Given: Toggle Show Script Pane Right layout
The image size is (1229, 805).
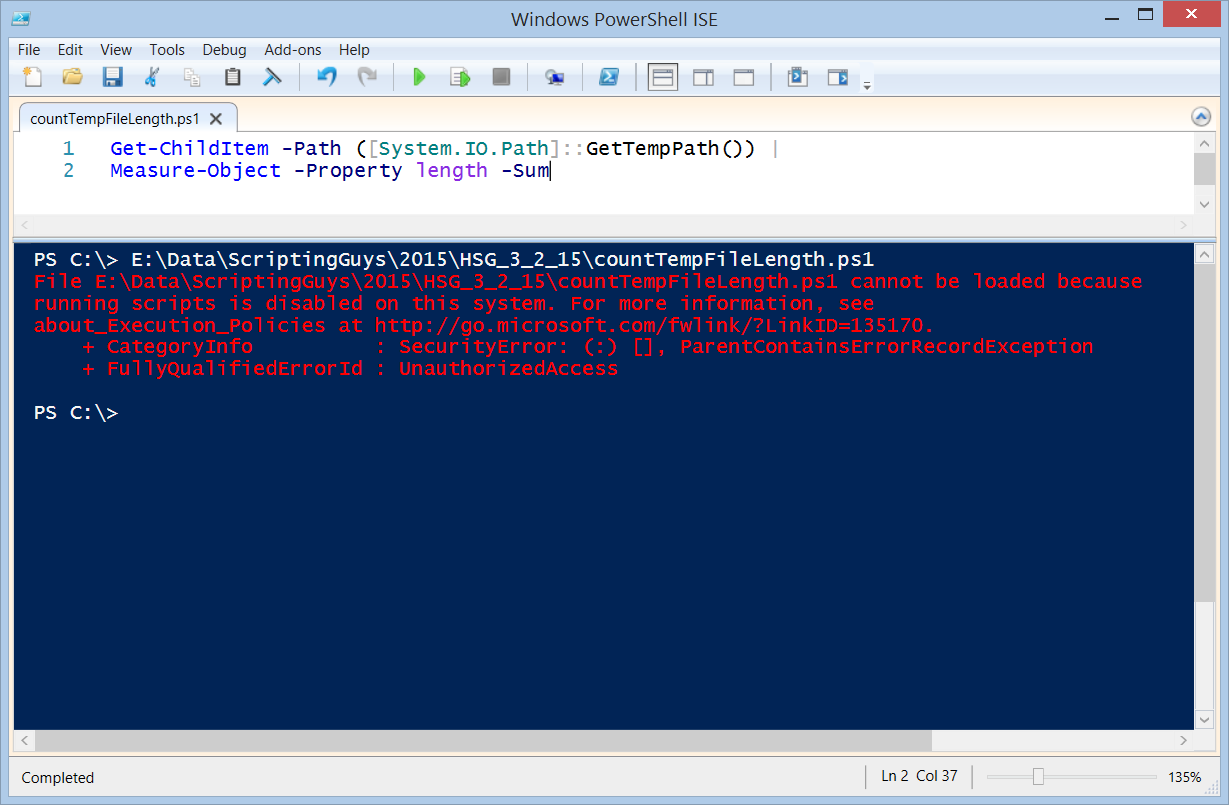Looking at the screenshot, I should tap(703, 76).
